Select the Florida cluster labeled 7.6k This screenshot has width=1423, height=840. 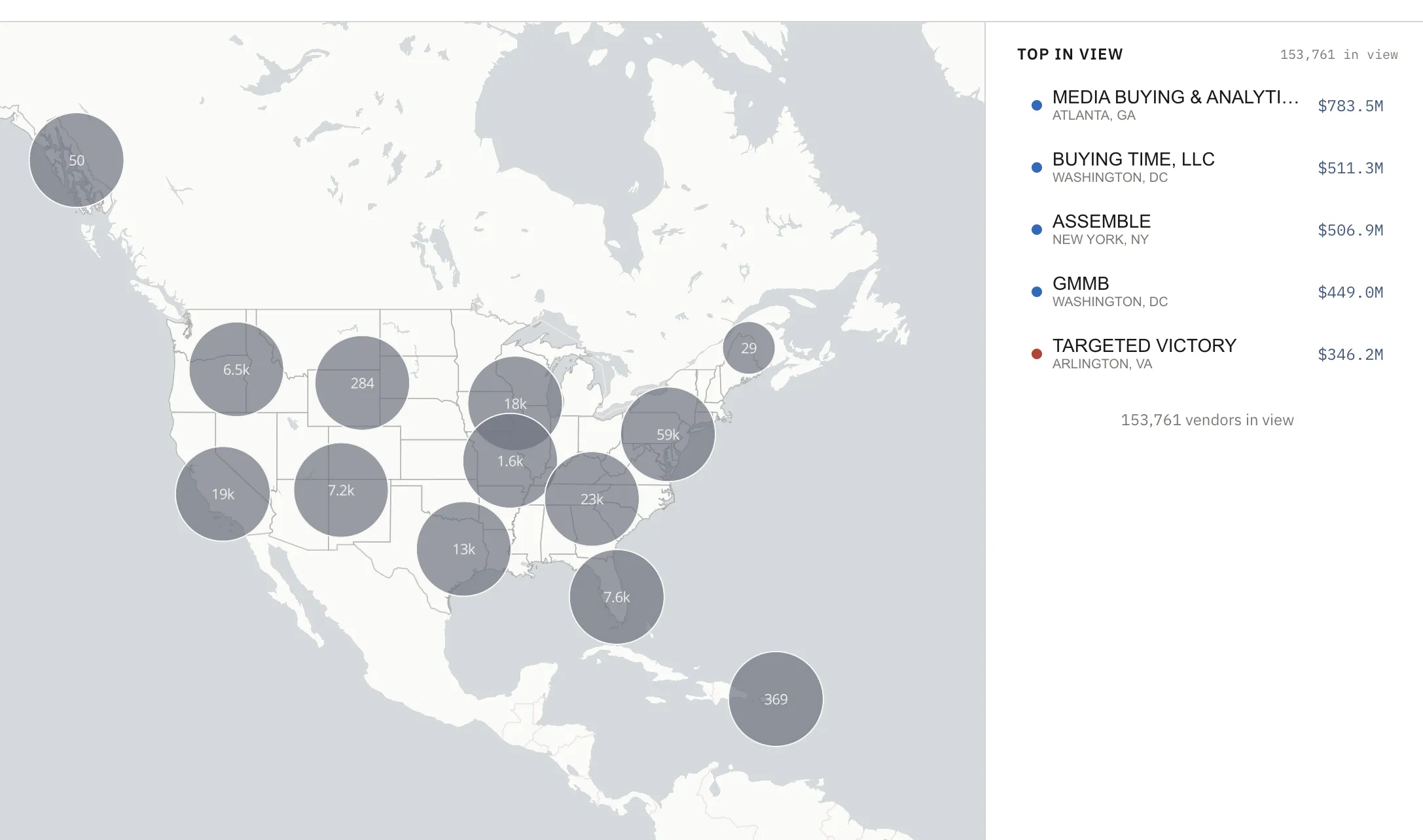[x=616, y=596]
